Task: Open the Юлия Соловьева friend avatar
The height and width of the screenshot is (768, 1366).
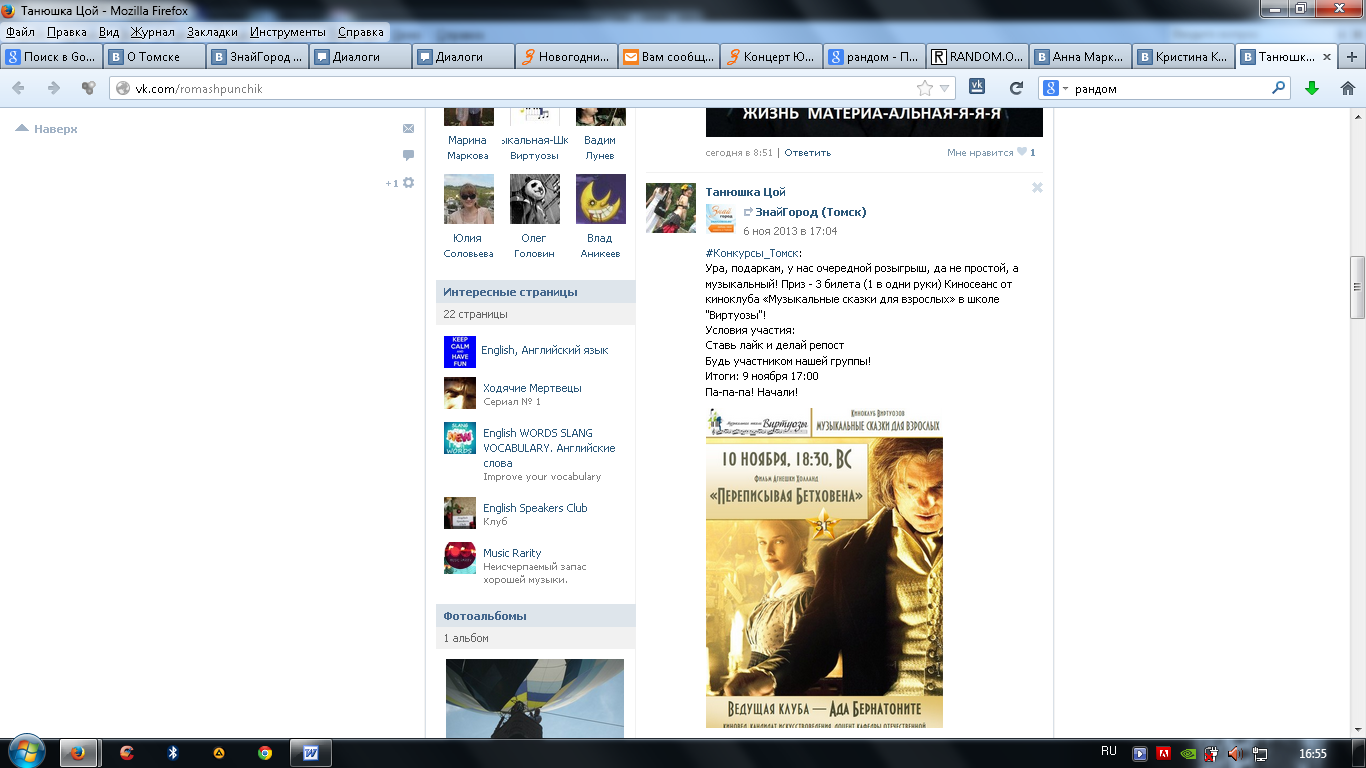Action: [x=469, y=199]
